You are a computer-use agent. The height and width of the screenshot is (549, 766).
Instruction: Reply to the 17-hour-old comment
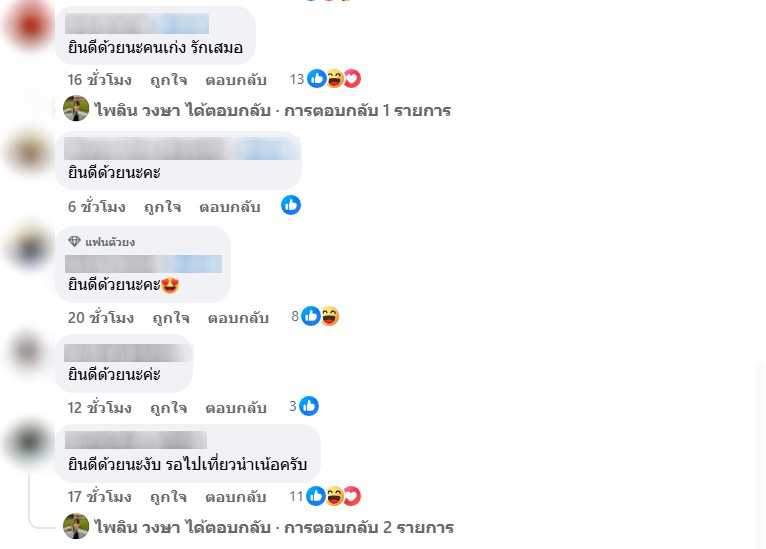point(236,497)
